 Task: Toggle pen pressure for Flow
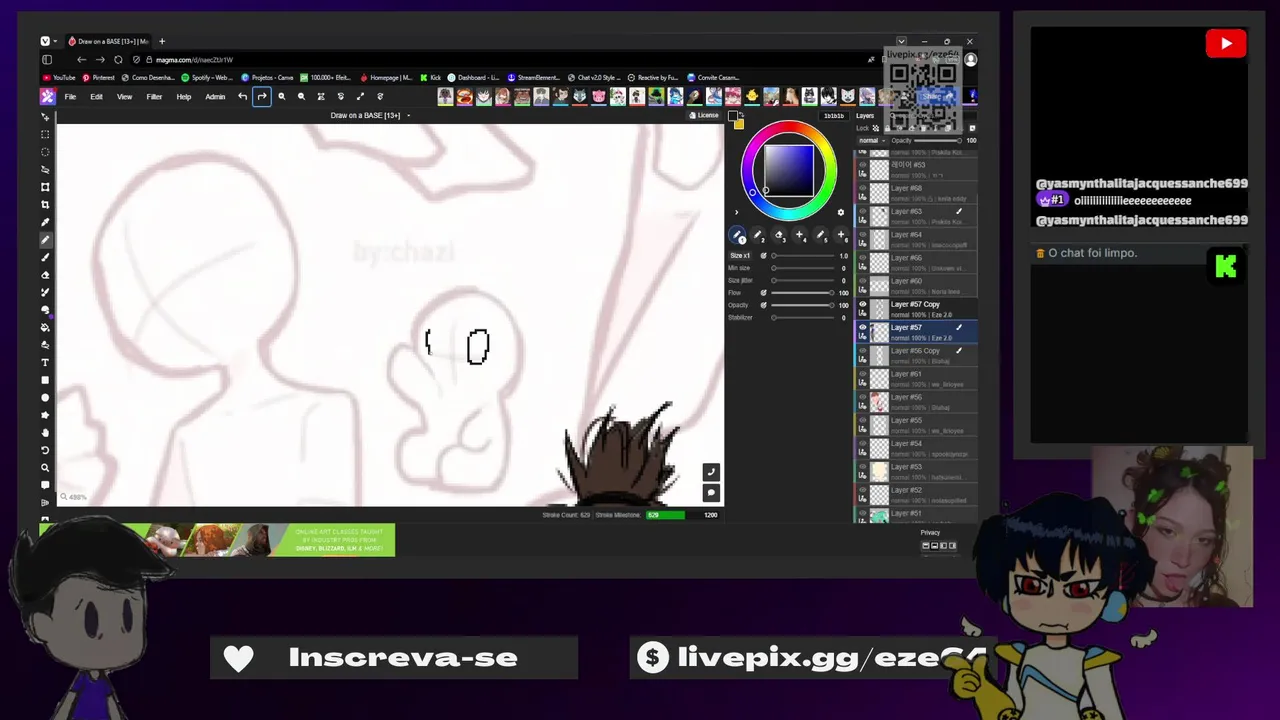[x=763, y=293]
